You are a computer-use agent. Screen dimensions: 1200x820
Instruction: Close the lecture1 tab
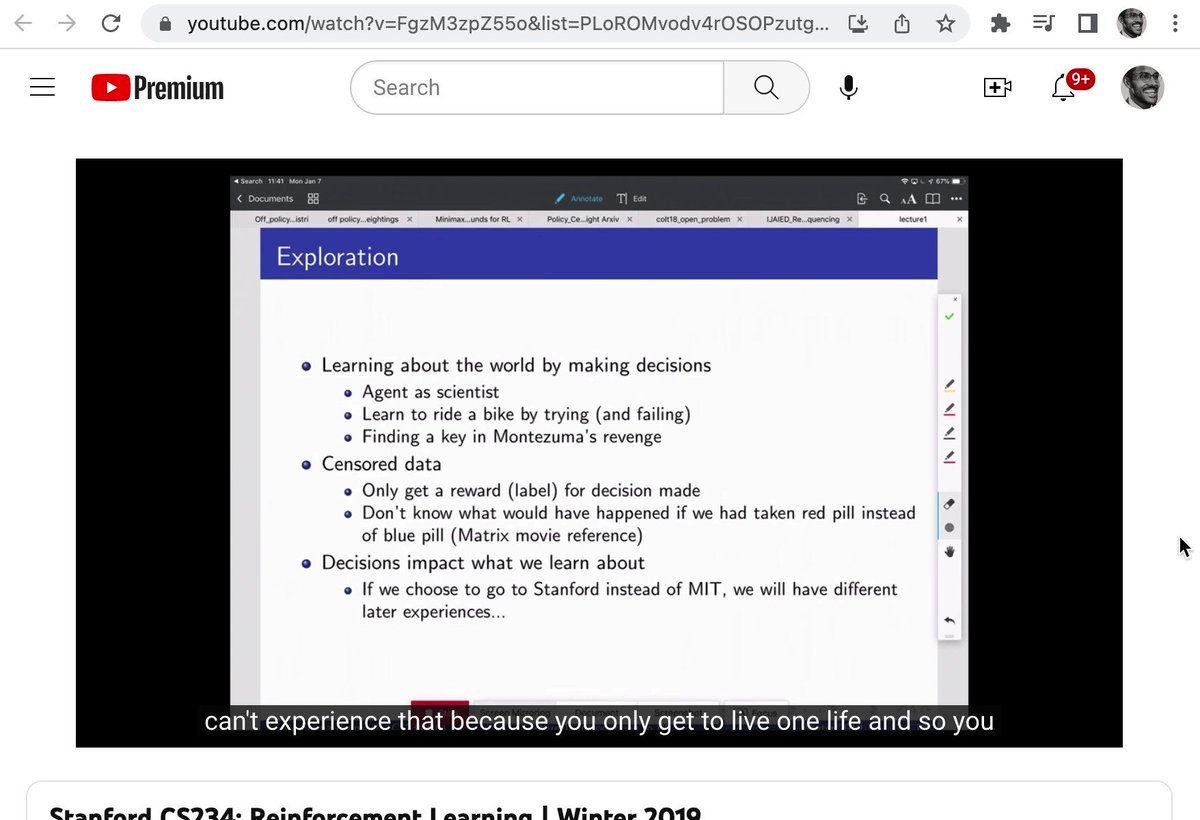coord(960,219)
